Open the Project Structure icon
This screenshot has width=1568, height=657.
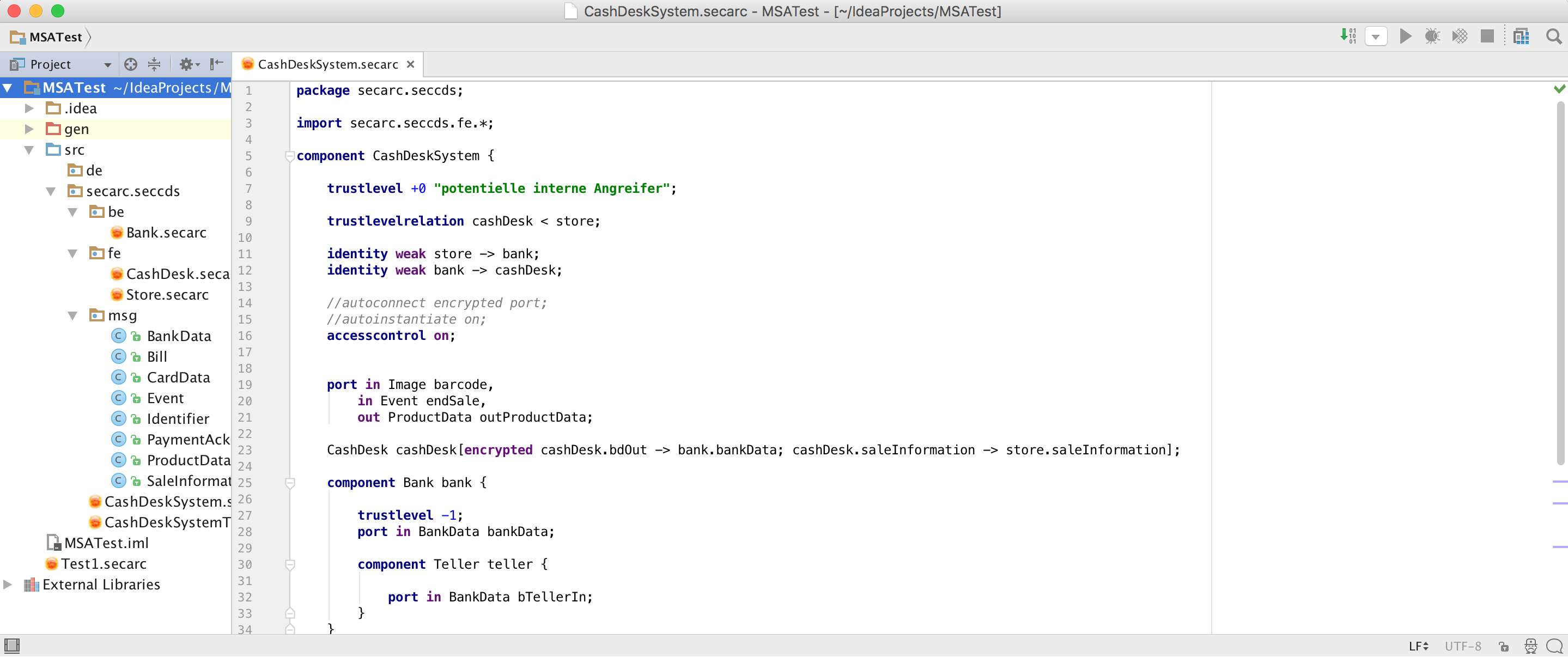coord(1521,36)
